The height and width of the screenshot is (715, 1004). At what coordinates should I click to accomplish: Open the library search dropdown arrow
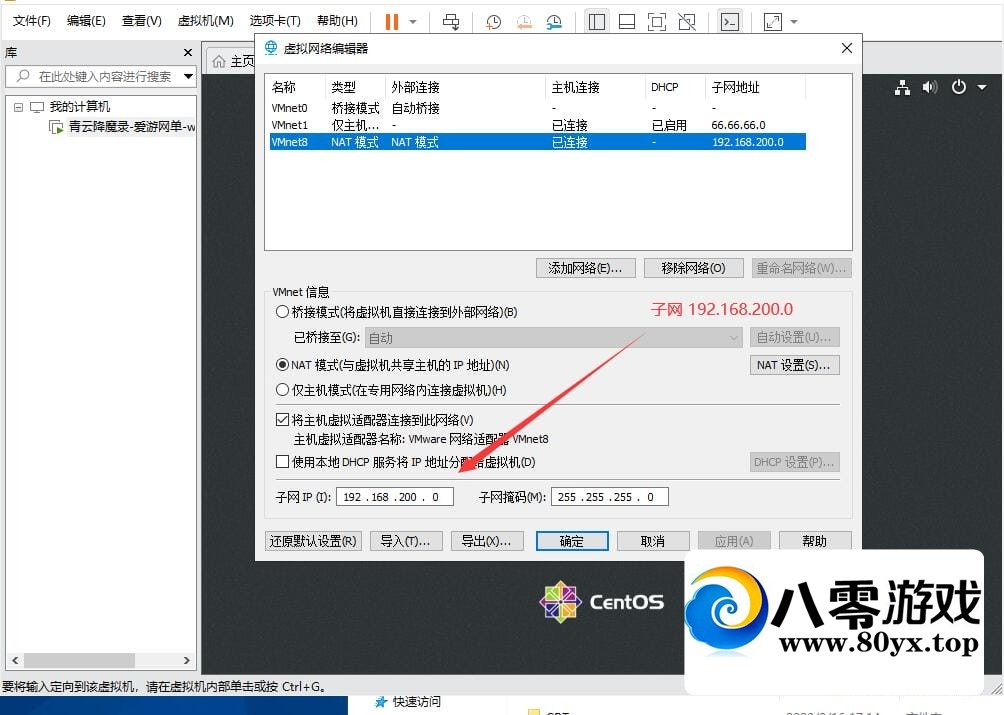coord(188,76)
